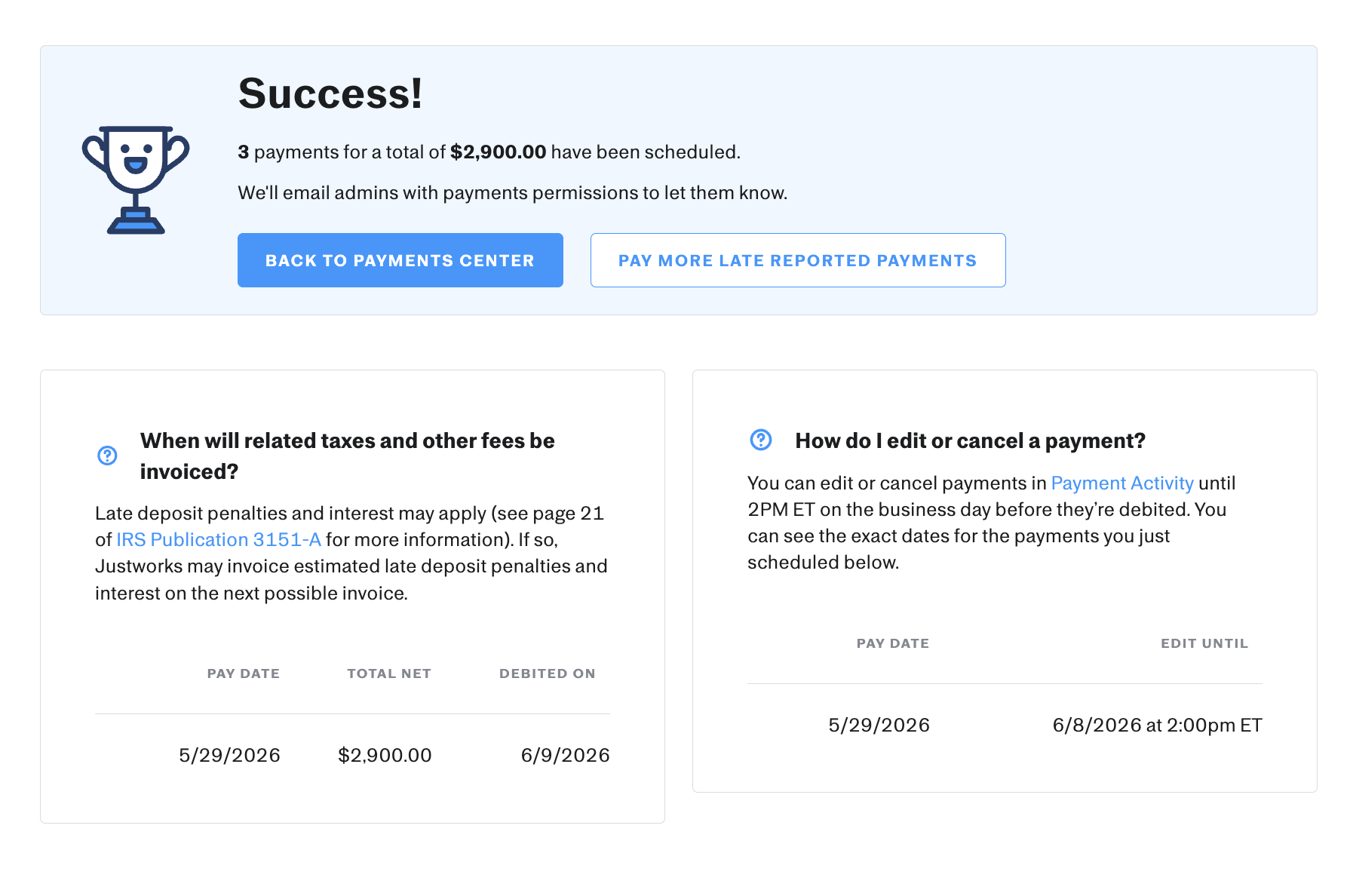Select the 6/8/2026 at 2:00pm ET cell
Image resolution: width=1350 pixels, height=896 pixels.
point(1157,725)
